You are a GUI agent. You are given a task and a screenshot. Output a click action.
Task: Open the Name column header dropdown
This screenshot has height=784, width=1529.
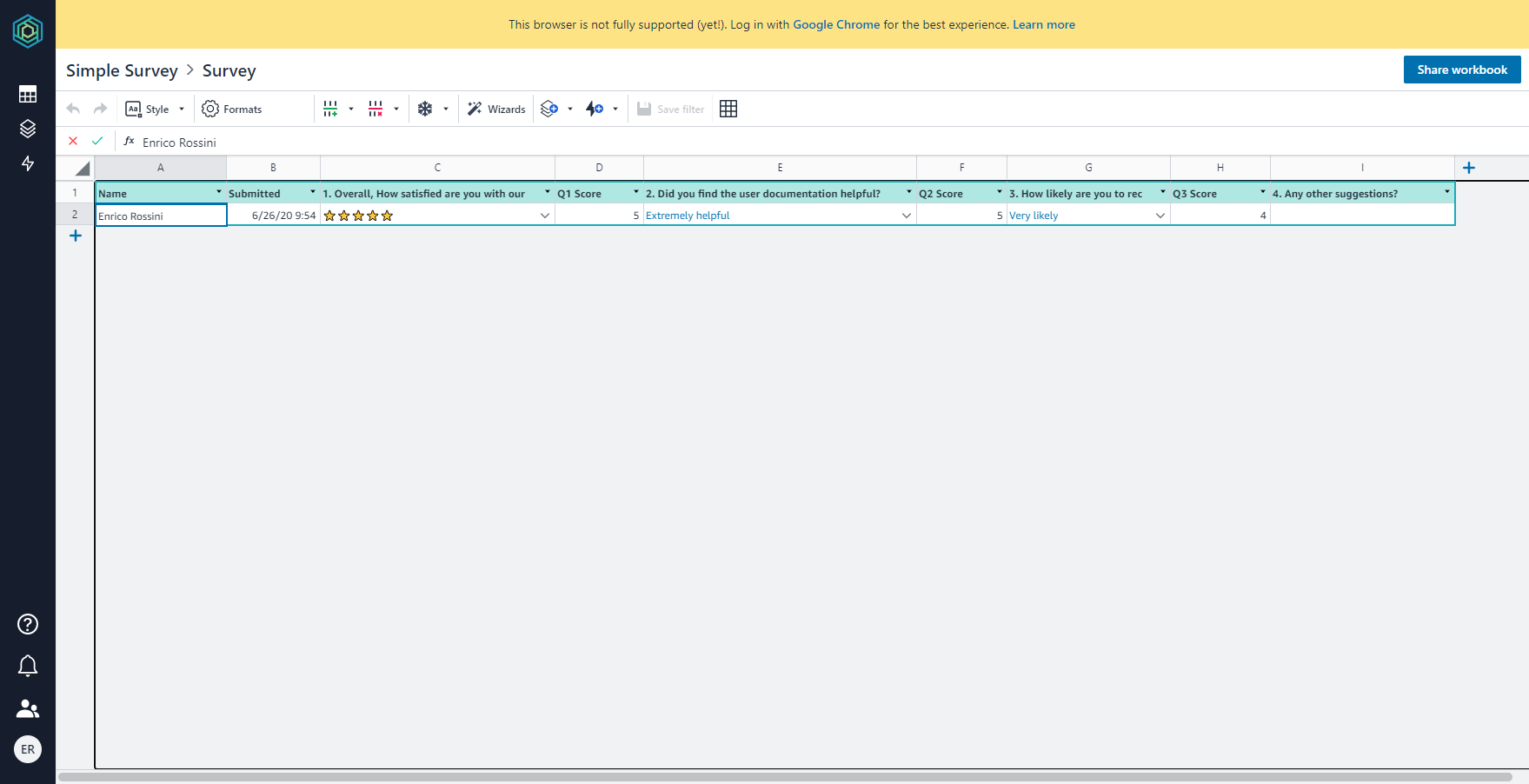click(219, 192)
